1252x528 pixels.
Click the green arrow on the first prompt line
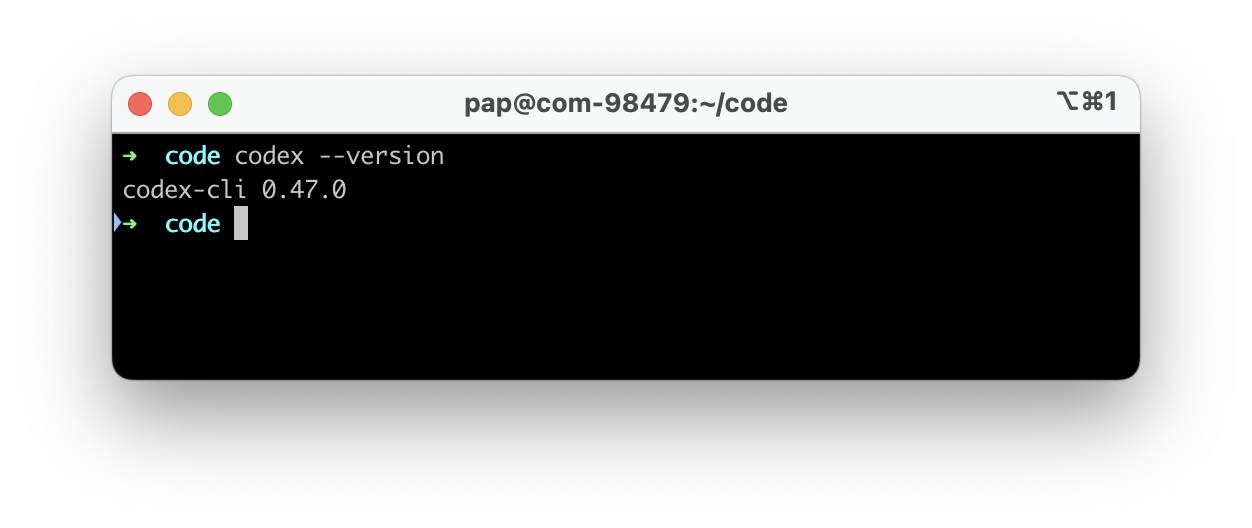click(x=130, y=156)
